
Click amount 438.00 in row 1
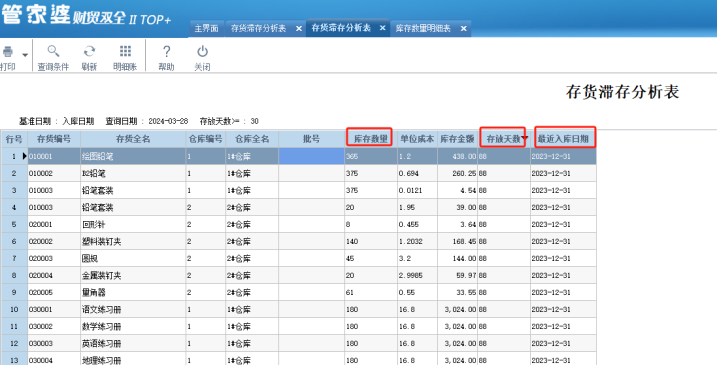tap(457, 156)
